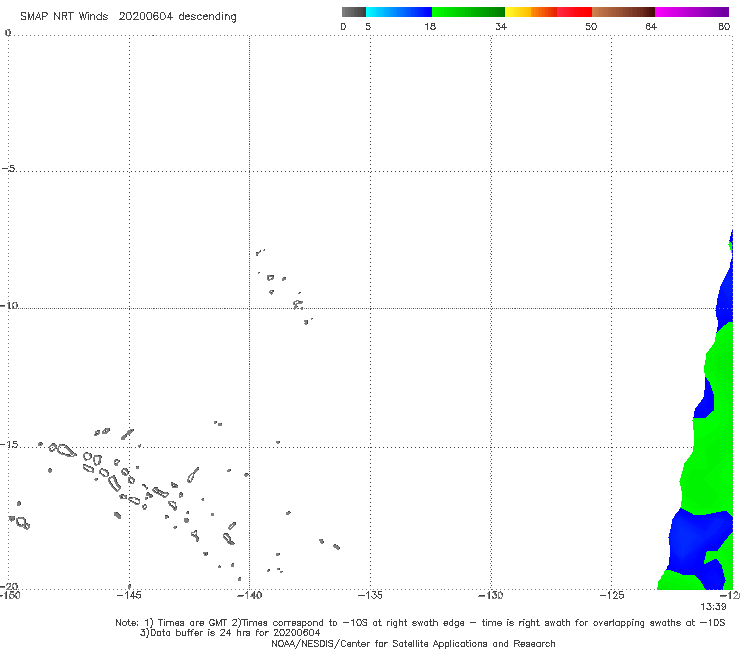Click the latitude label '-10'

point(8,305)
